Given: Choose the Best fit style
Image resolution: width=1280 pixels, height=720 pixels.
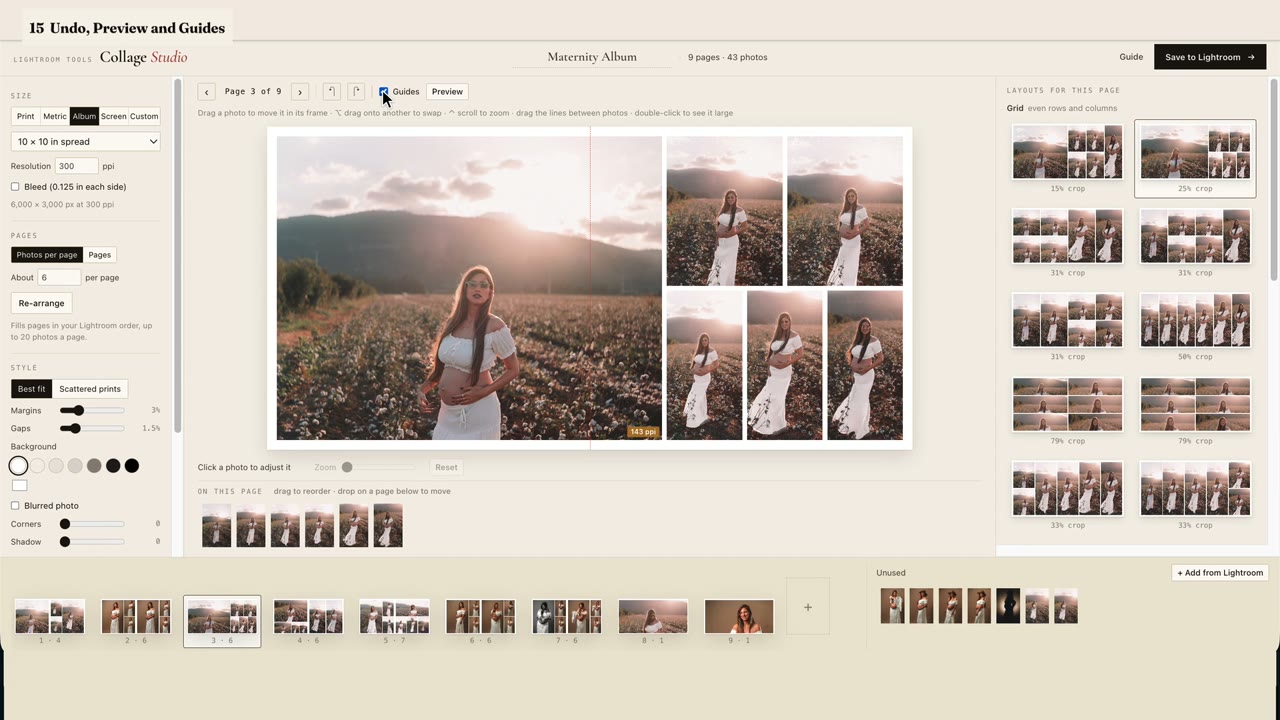Looking at the screenshot, I should point(31,389).
